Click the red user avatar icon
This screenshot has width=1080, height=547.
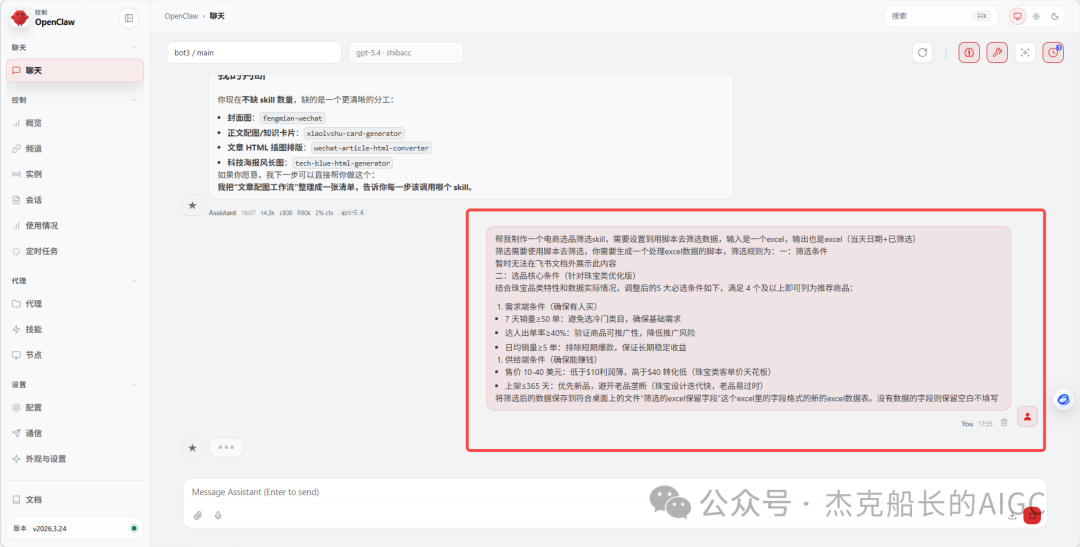coord(1028,417)
